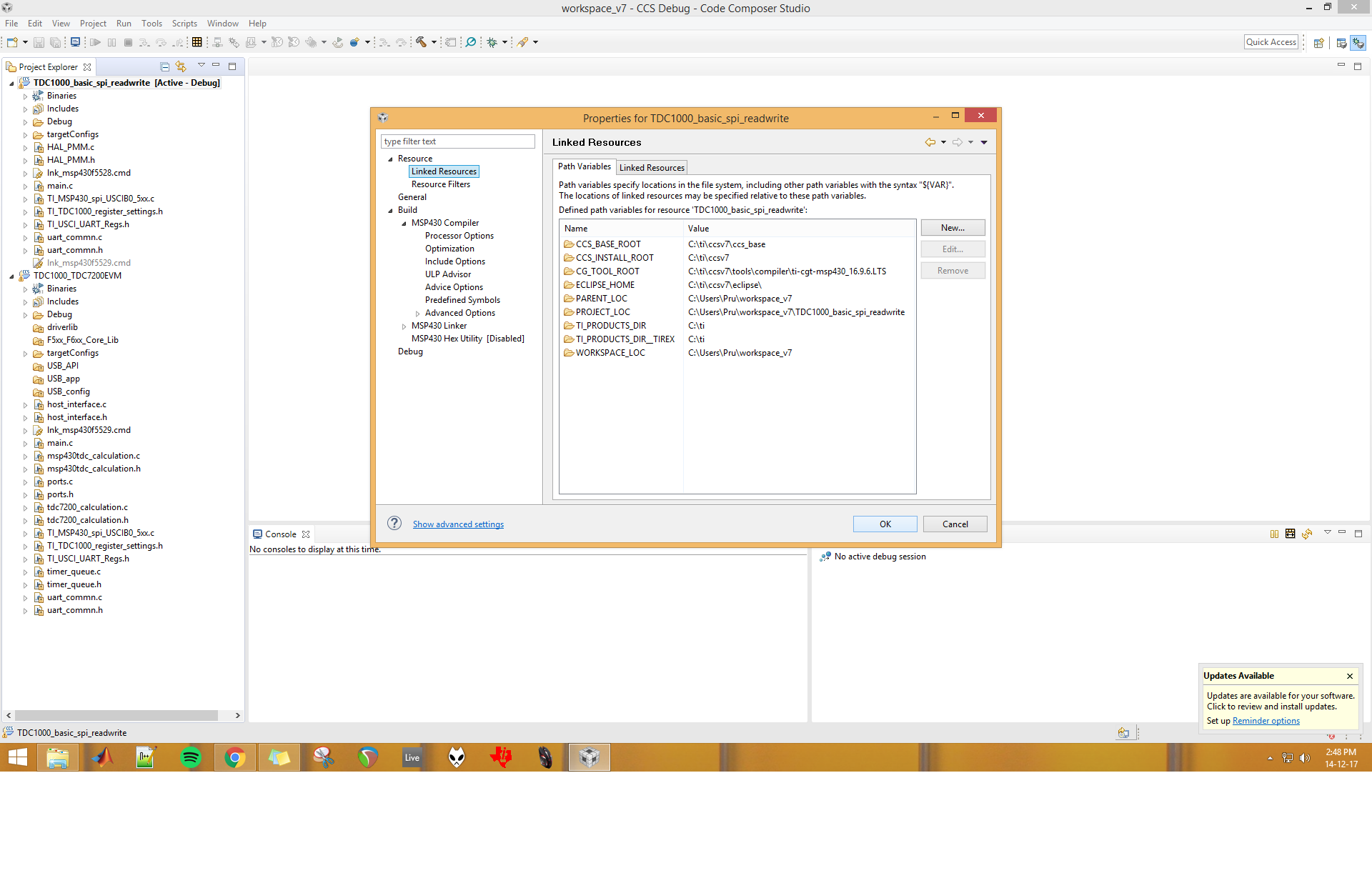Click the Suspend debug toolbar icon
Viewport: 1372px width, 893px height.
point(111,42)
